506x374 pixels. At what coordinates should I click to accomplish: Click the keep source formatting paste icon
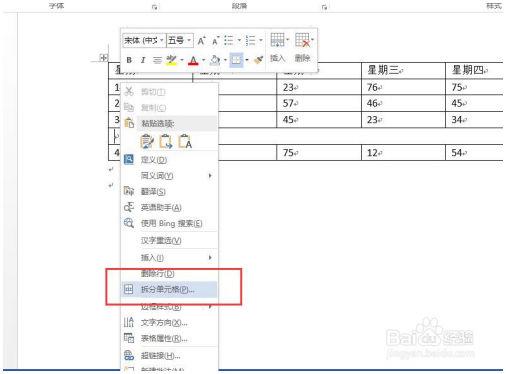point(147,141)
